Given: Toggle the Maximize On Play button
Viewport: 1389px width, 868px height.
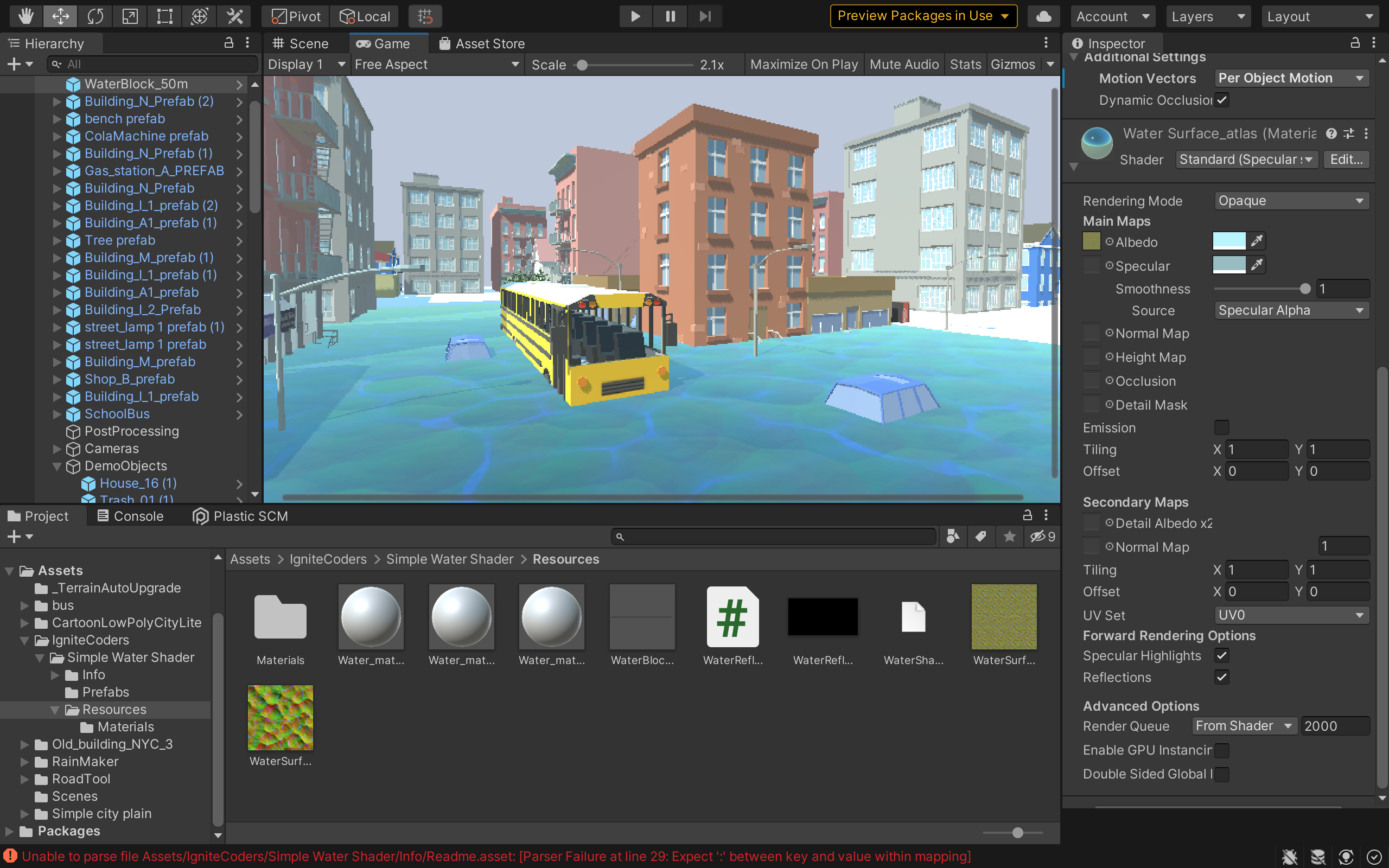Looking at the screenshot, I should (804, 65).
